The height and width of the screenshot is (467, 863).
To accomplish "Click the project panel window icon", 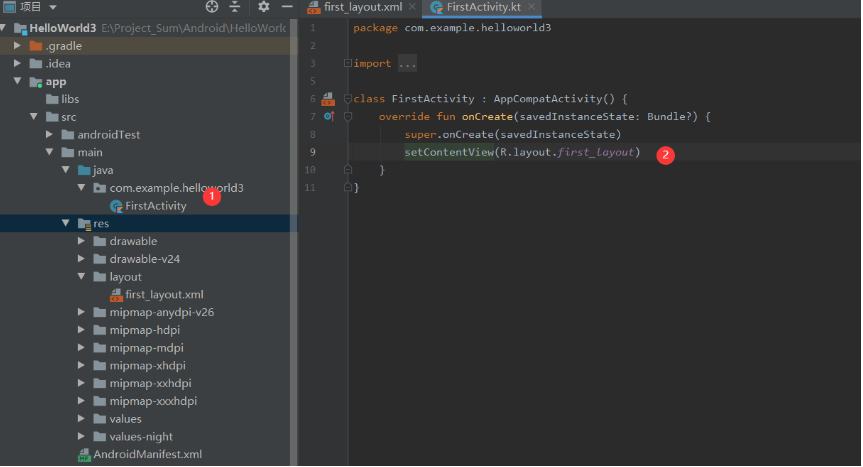I will (x=9, y=7).
